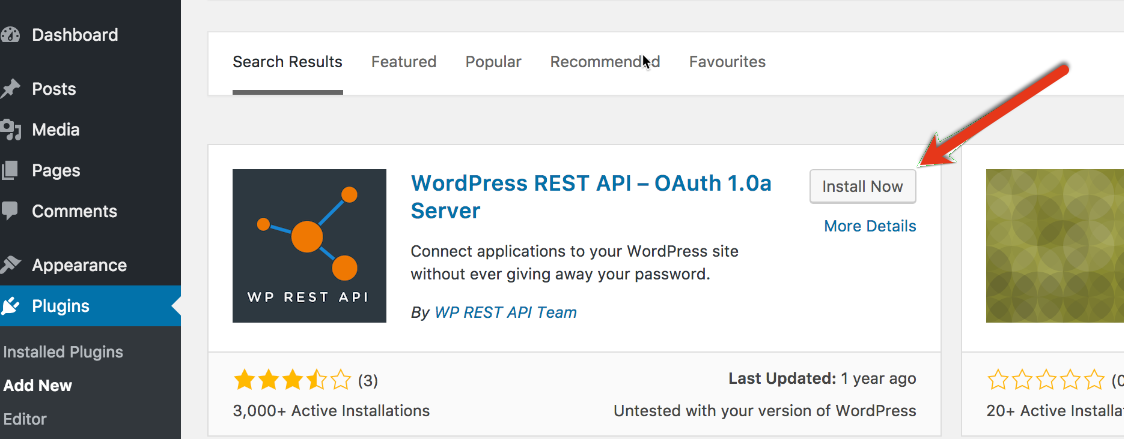
Task: Click the empty star rating of second plugin
Action: [1046, 379]
